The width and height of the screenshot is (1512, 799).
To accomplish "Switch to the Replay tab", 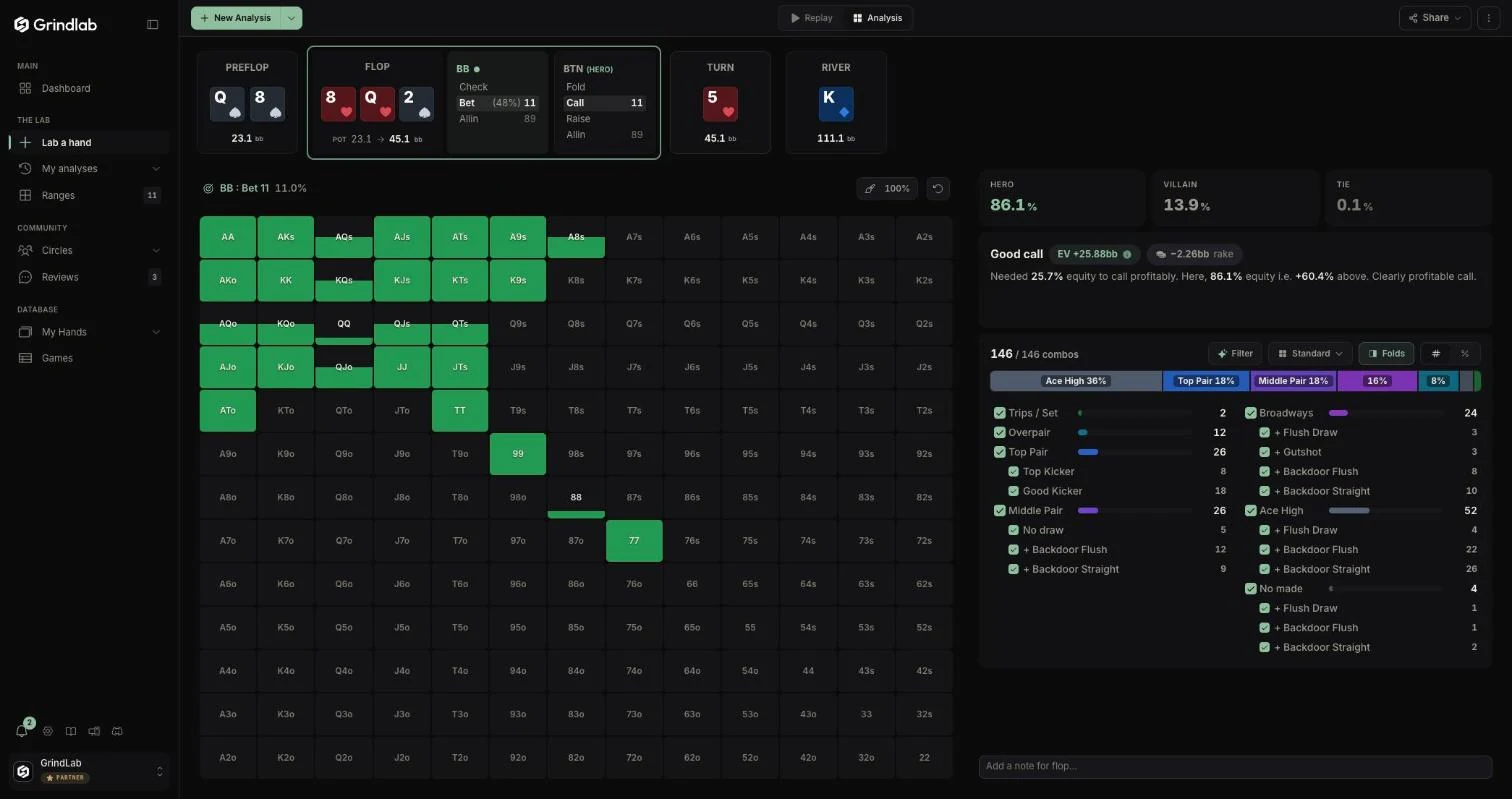I will point(811,18).
